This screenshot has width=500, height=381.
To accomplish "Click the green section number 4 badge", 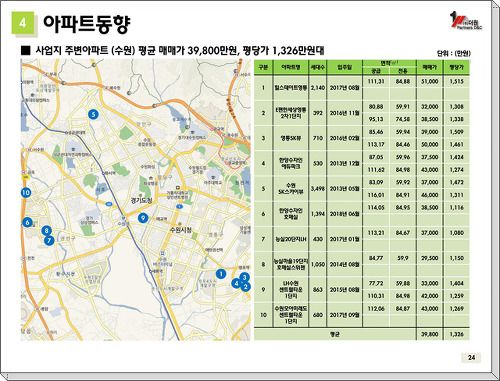I will pyautogui.click(x=23, y=23).
